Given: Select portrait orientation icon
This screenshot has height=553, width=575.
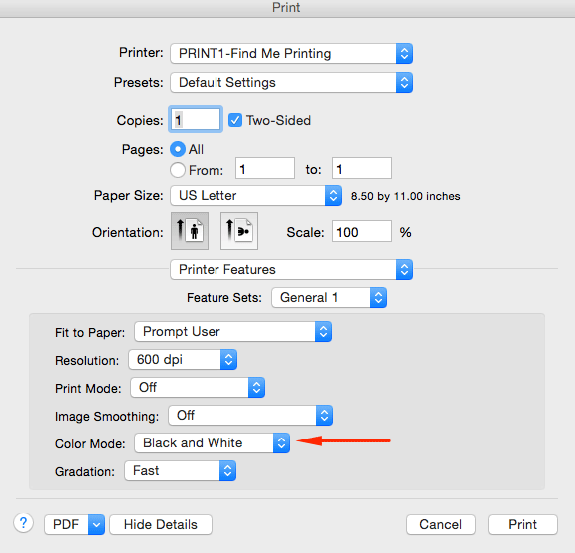Looking at the screenshot, I should tap(190, 231).
